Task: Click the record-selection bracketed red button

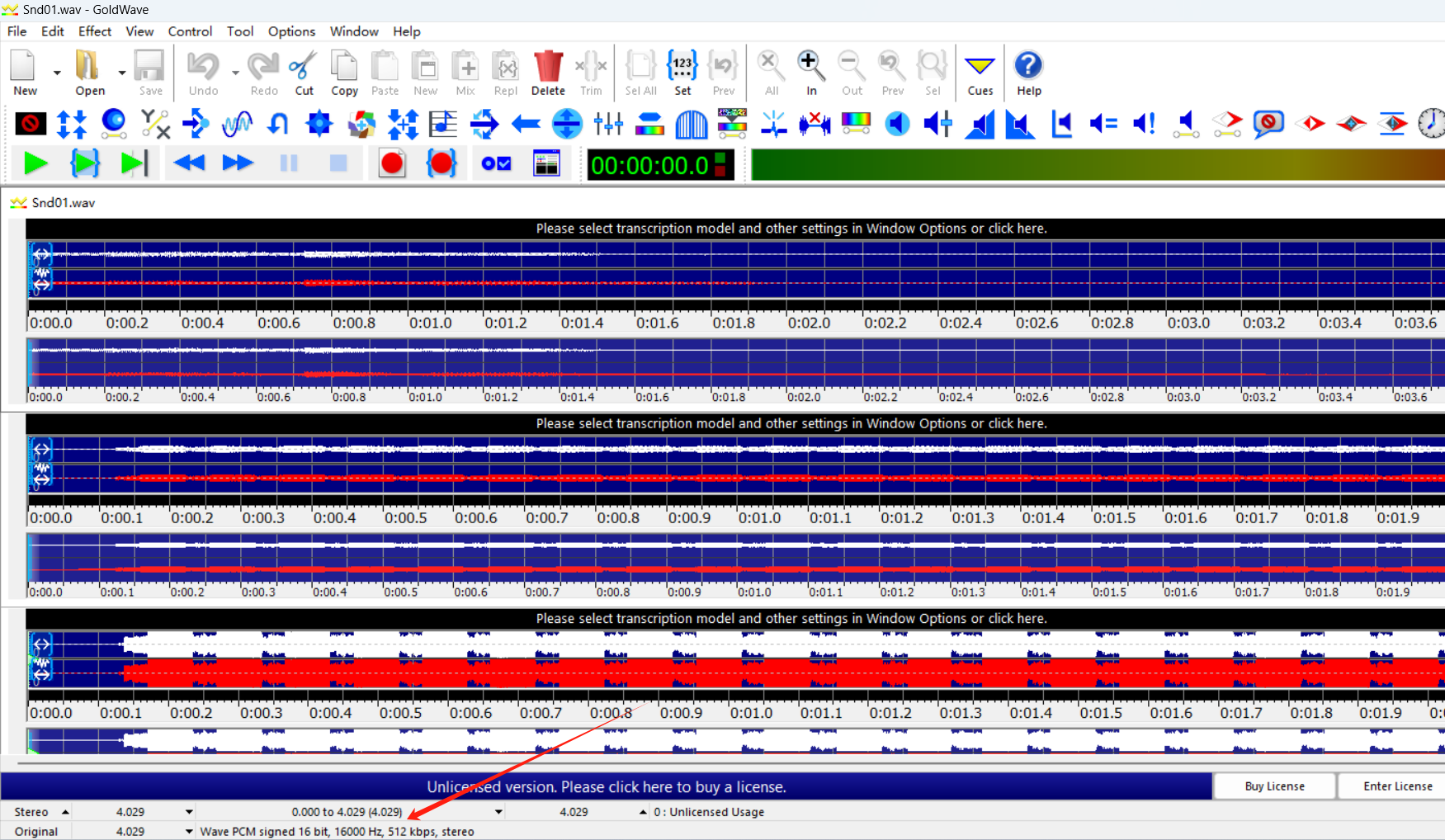Action: point(442,163)
